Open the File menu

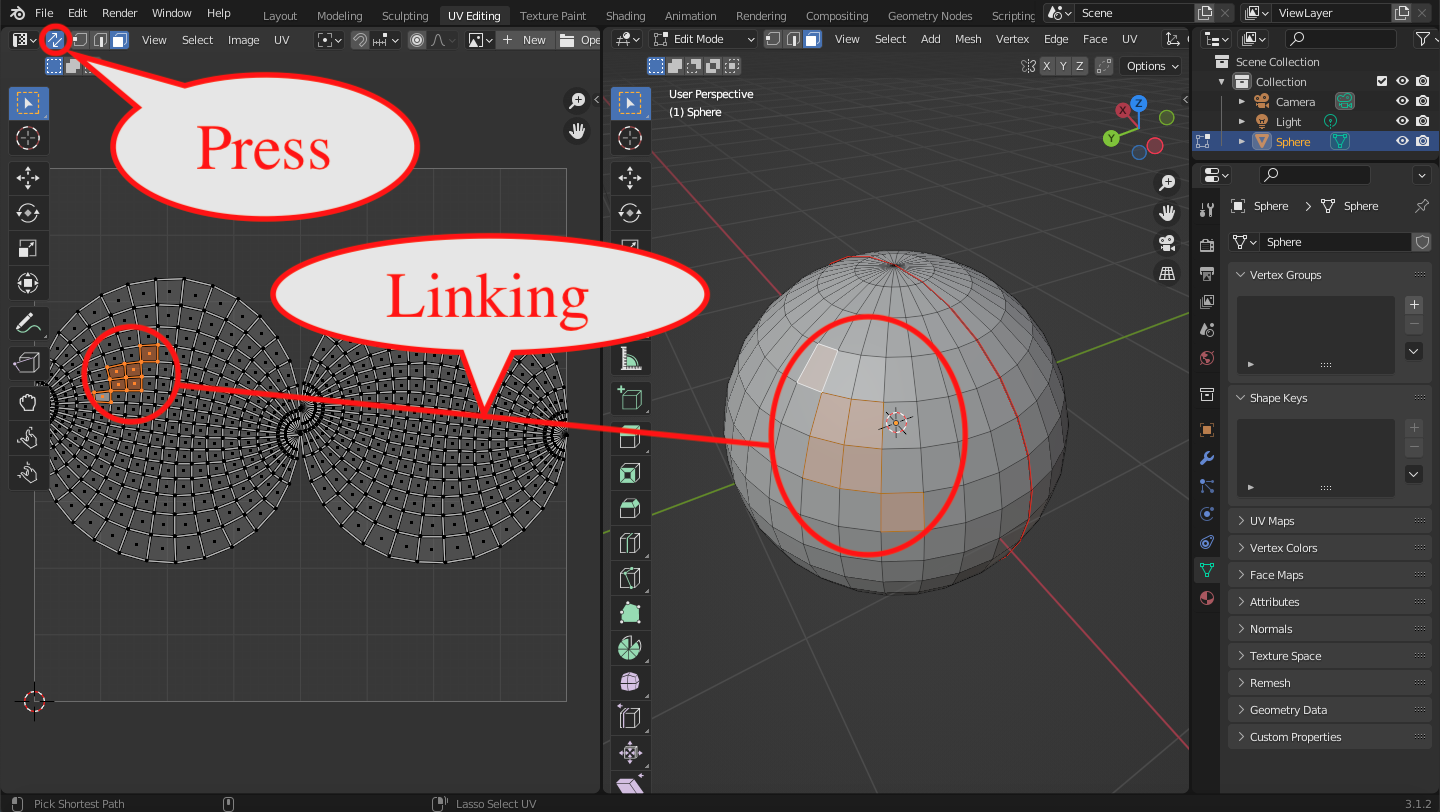(x=44, y=13)
